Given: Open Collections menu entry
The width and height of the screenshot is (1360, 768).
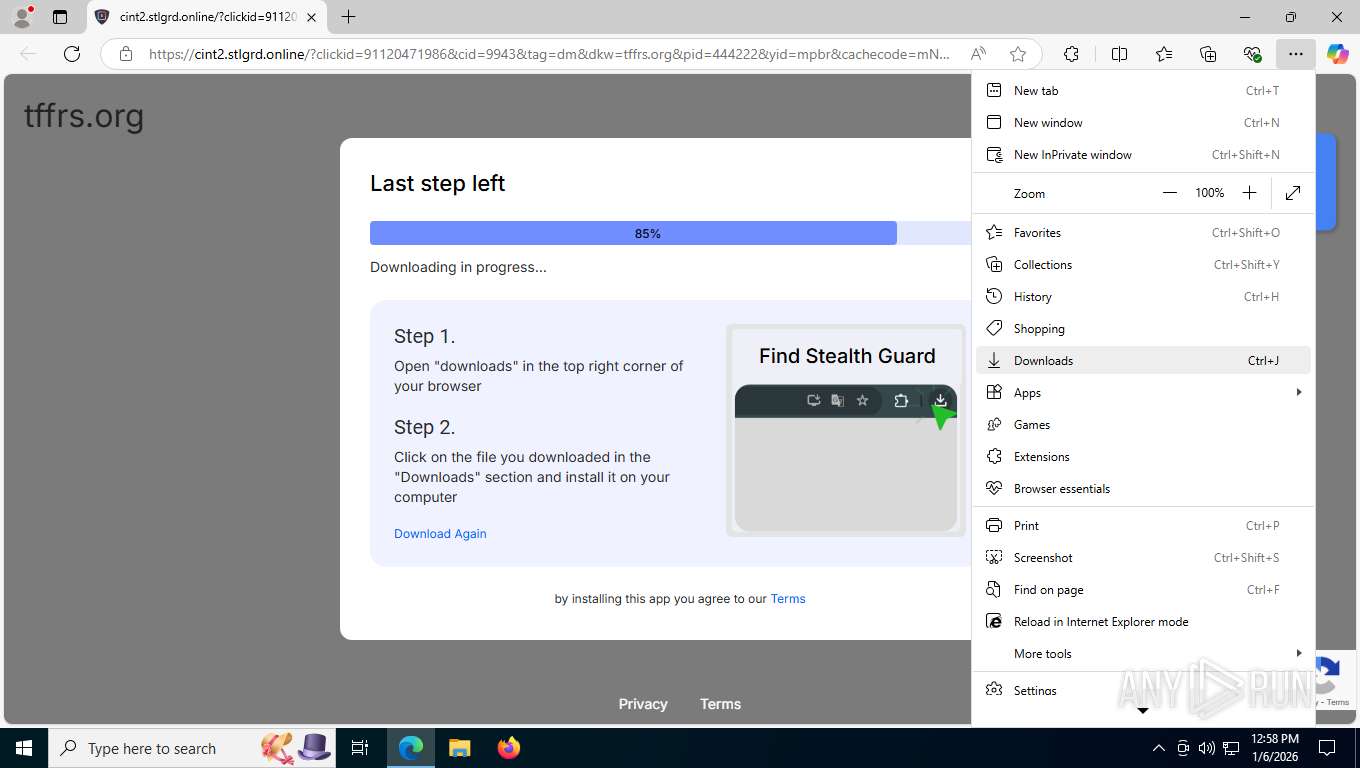Looking at the screenshot, I should (x=1143, y=265).
